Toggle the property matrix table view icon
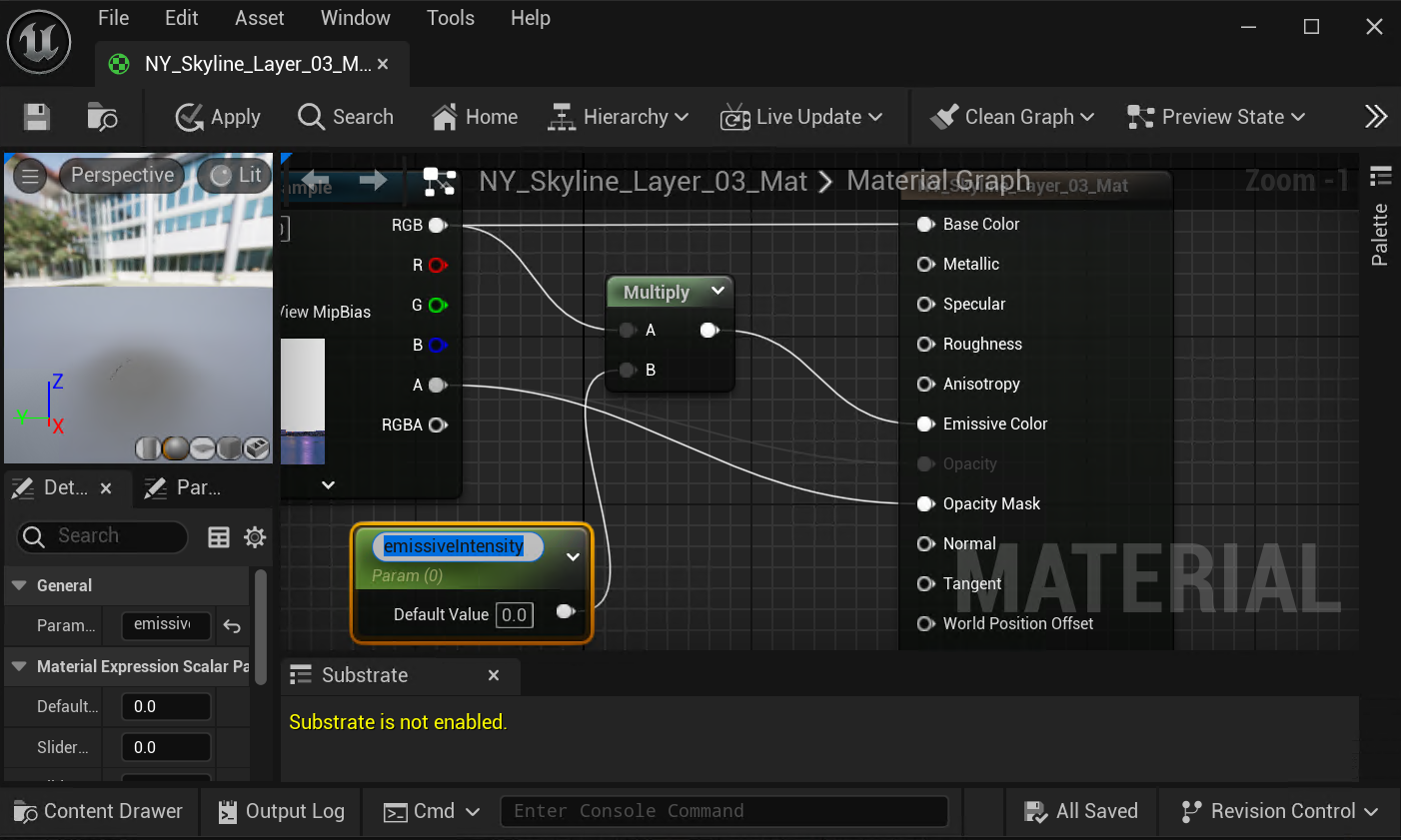This screenshot has width=1401, height=840. (219, 537)
